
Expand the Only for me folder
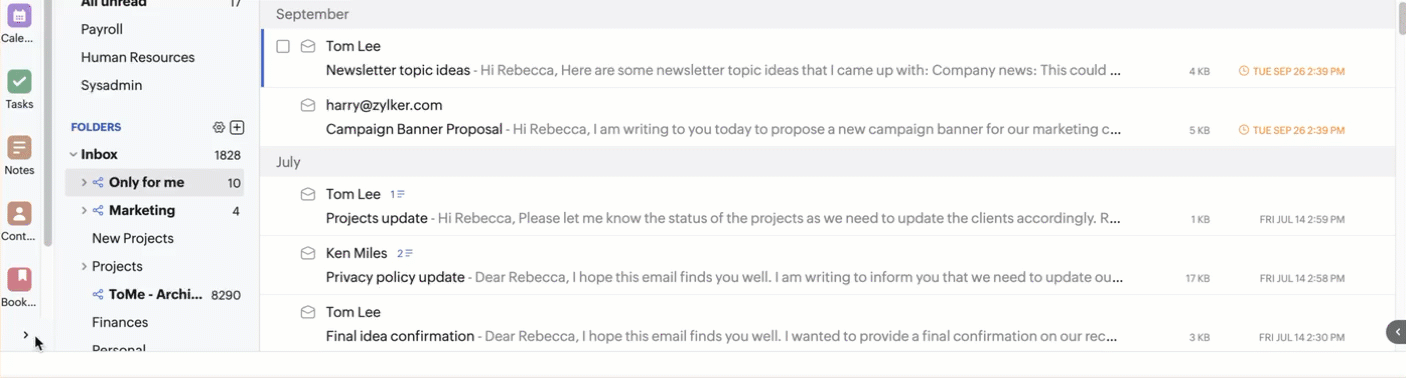point(84,183)
